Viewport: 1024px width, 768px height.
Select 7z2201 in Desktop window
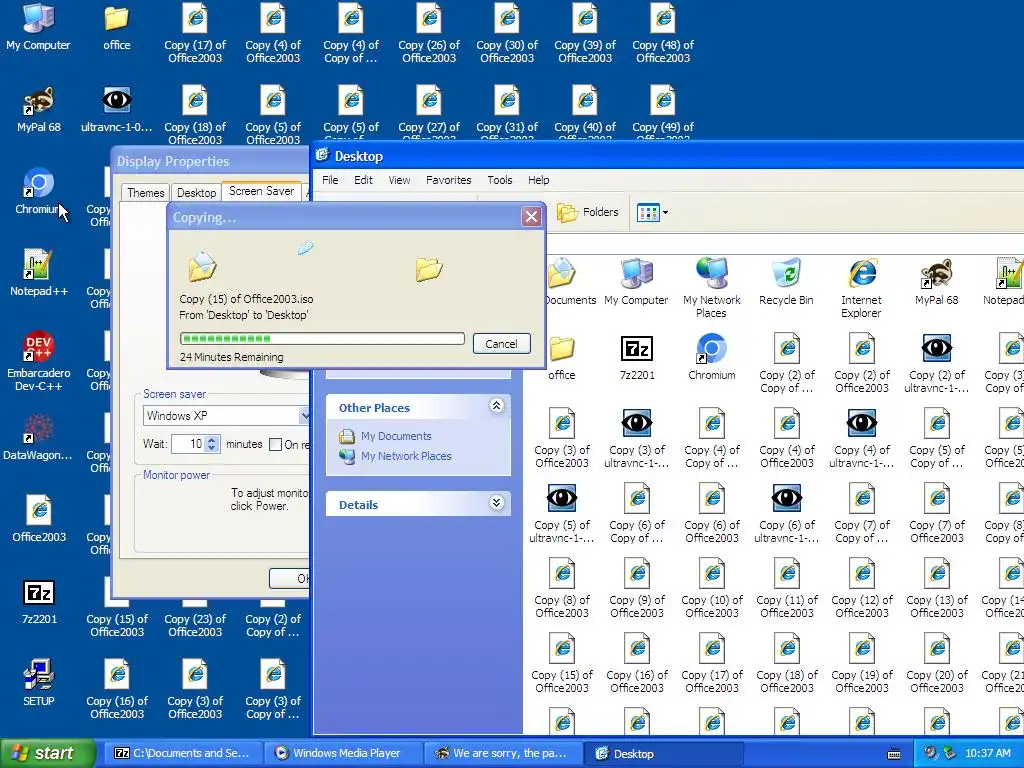pyautogui.click(x=637, y=357)
